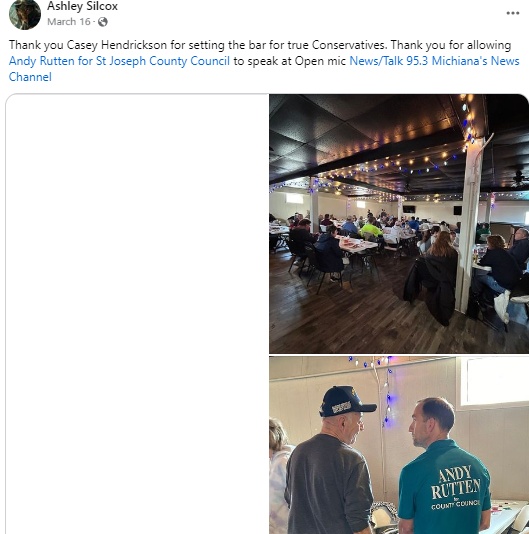The image size is (529, 534).
Task: Open Andy Rutten for St Joseph County Council page
Action: [x=119, y=61]
